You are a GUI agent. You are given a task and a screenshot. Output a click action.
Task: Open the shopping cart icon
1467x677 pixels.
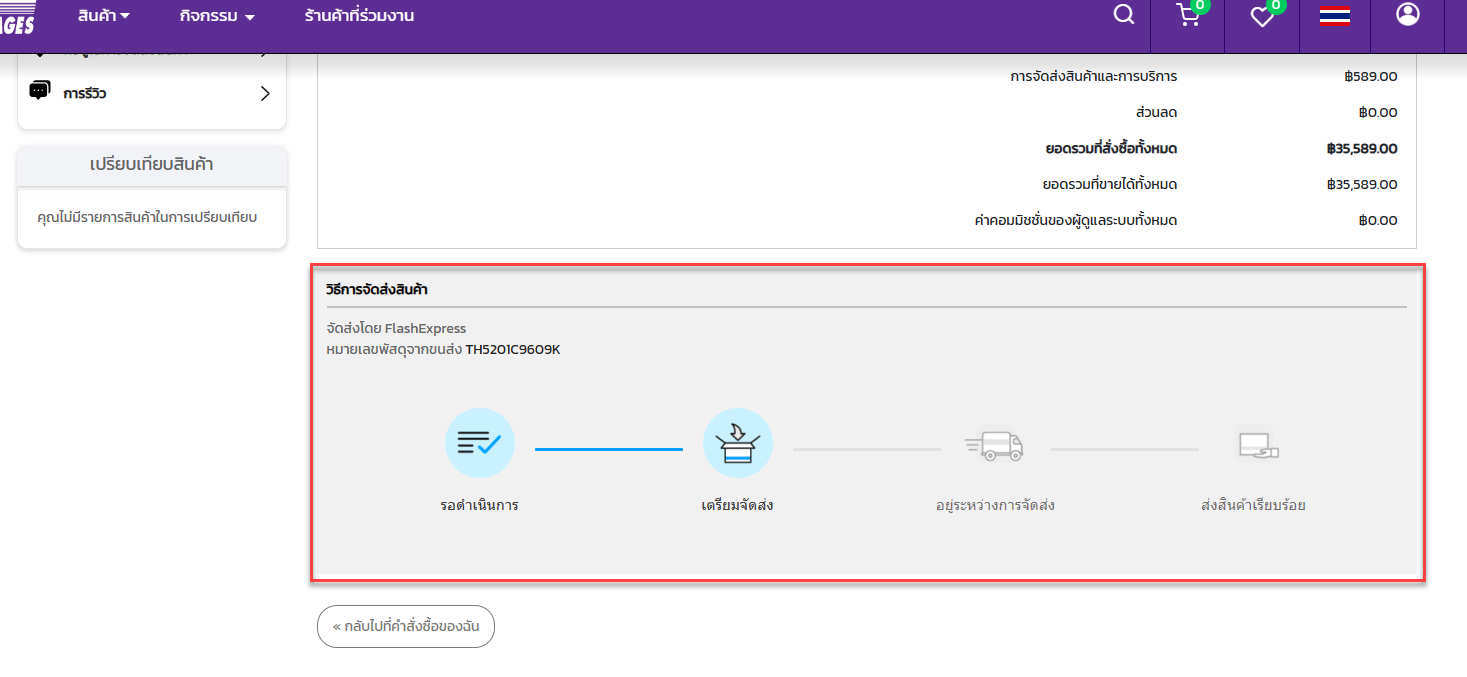point(1187,16)
